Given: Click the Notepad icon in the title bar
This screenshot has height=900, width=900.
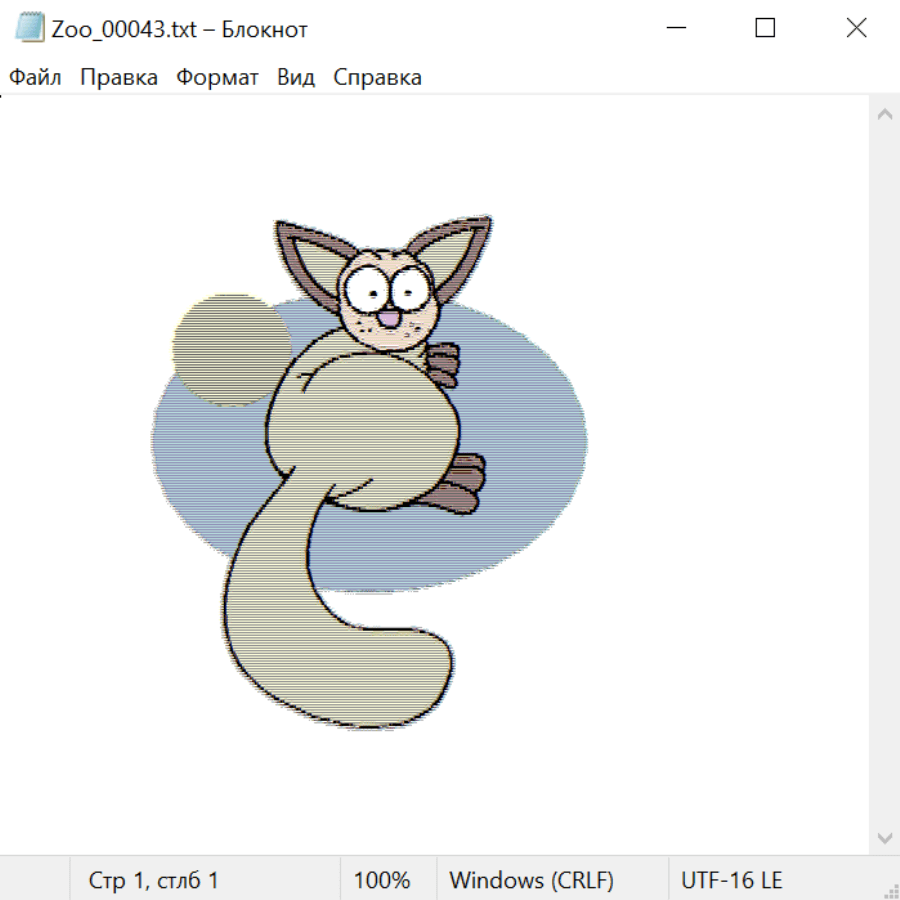Looking at the screenshot, I should [30, 28].
